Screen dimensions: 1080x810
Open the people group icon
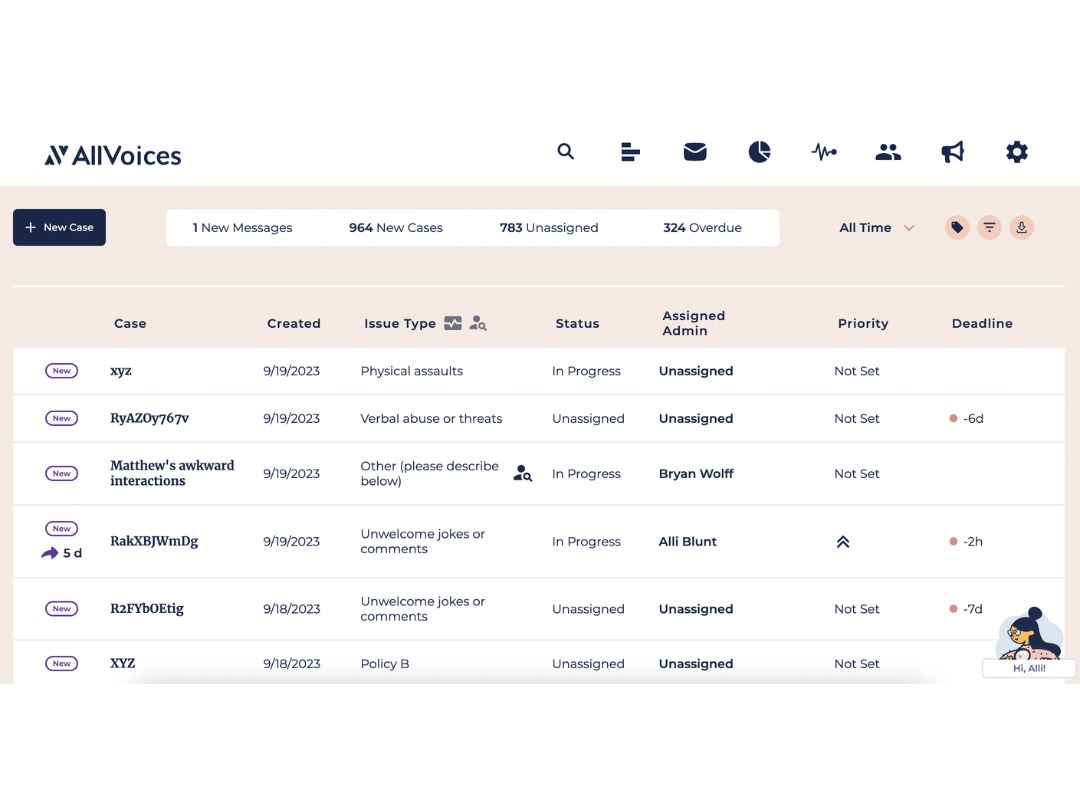point(888,152)
